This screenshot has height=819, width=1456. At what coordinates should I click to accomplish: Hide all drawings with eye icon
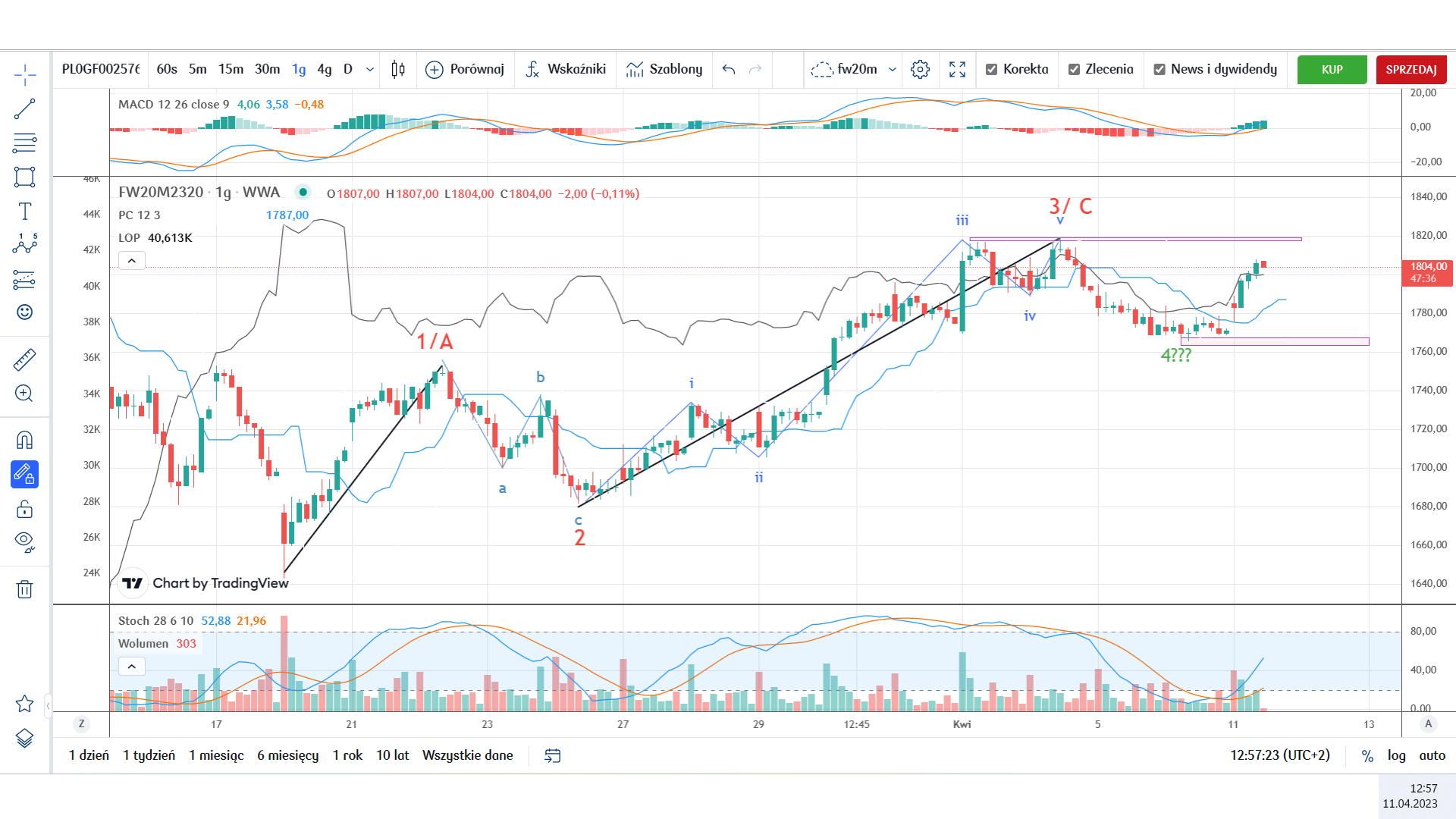[24, 541]
